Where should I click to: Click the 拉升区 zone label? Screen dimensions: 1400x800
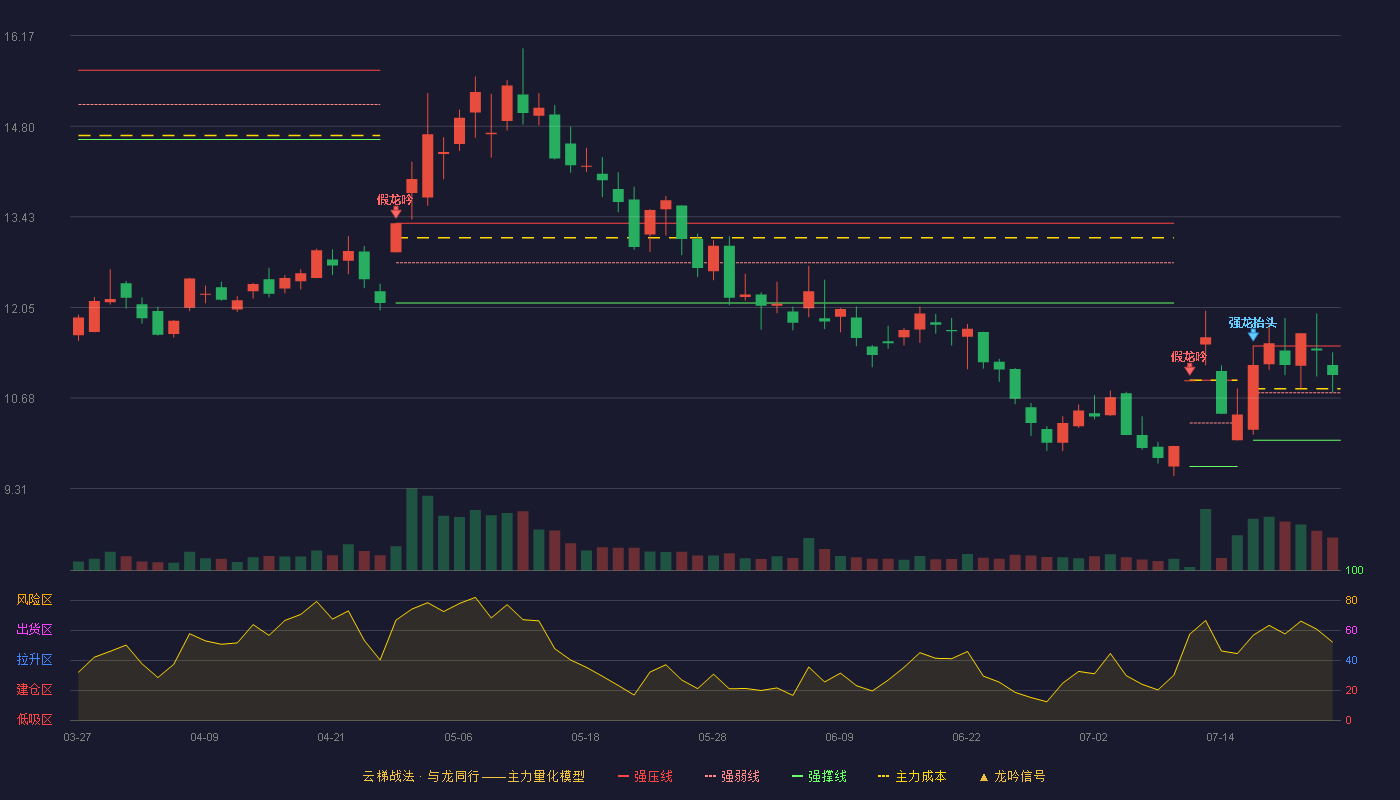pyautogui.click(x=34, y=660)
